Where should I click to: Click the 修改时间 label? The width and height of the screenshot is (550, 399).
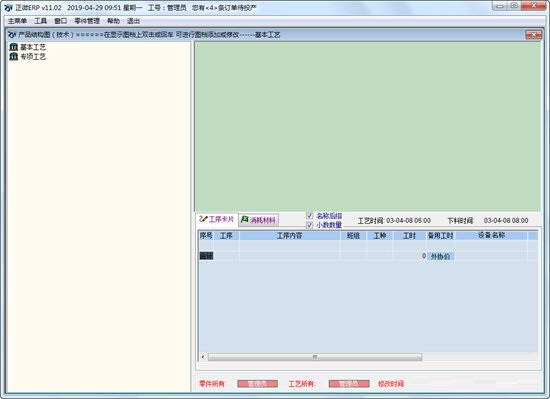[x=391, y=384]
